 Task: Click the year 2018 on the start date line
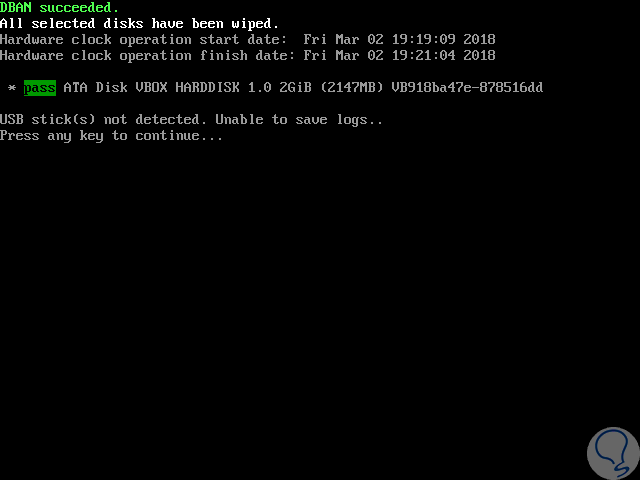tap(479, 40)
